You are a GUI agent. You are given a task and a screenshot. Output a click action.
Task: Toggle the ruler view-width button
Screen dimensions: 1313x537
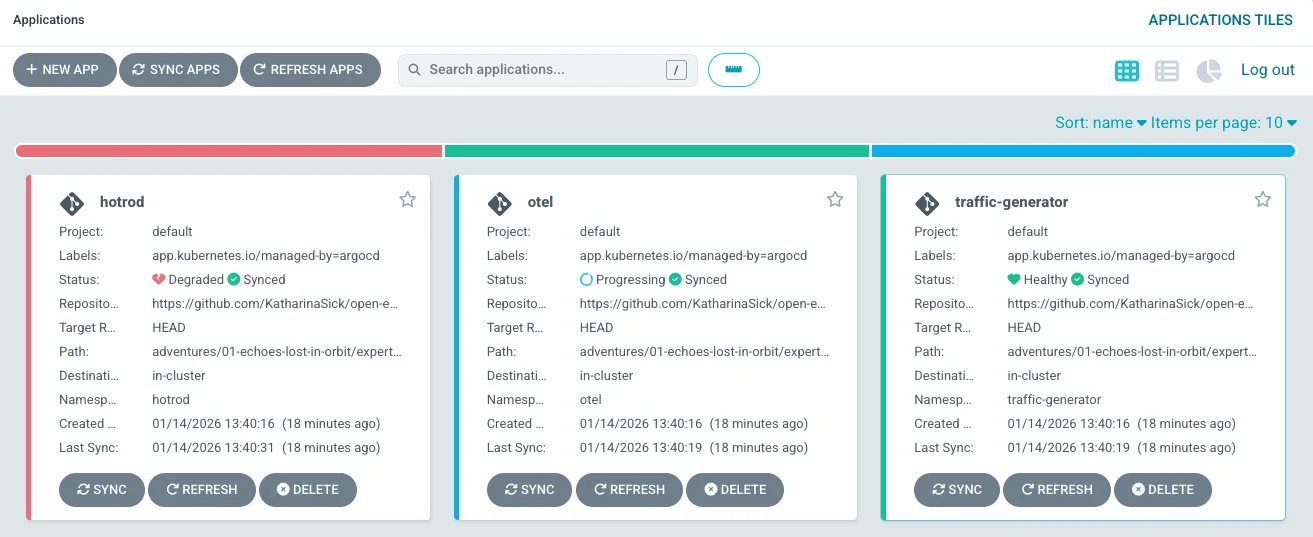coord(734,70)
